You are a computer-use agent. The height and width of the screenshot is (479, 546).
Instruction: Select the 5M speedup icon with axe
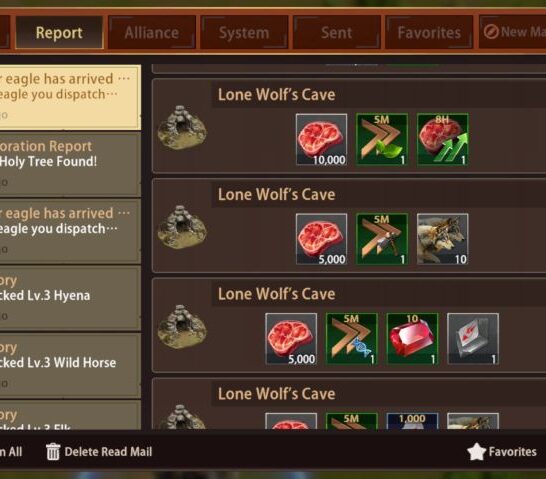(x=382, y=239)
